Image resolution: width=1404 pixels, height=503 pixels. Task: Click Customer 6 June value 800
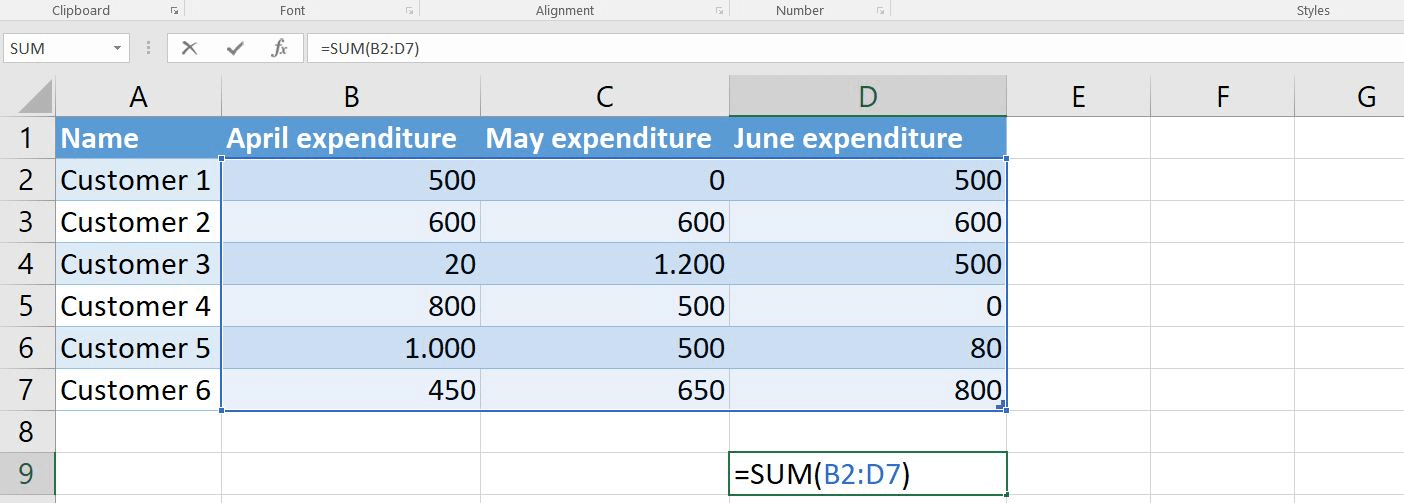(x=868, y=390)
